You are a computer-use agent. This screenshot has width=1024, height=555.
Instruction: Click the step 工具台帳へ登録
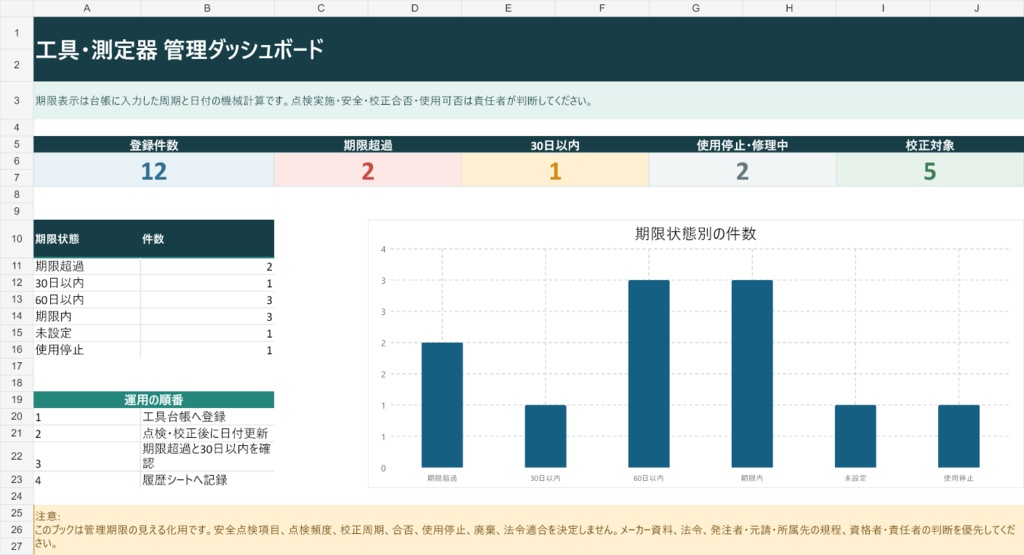coord(207,417)
